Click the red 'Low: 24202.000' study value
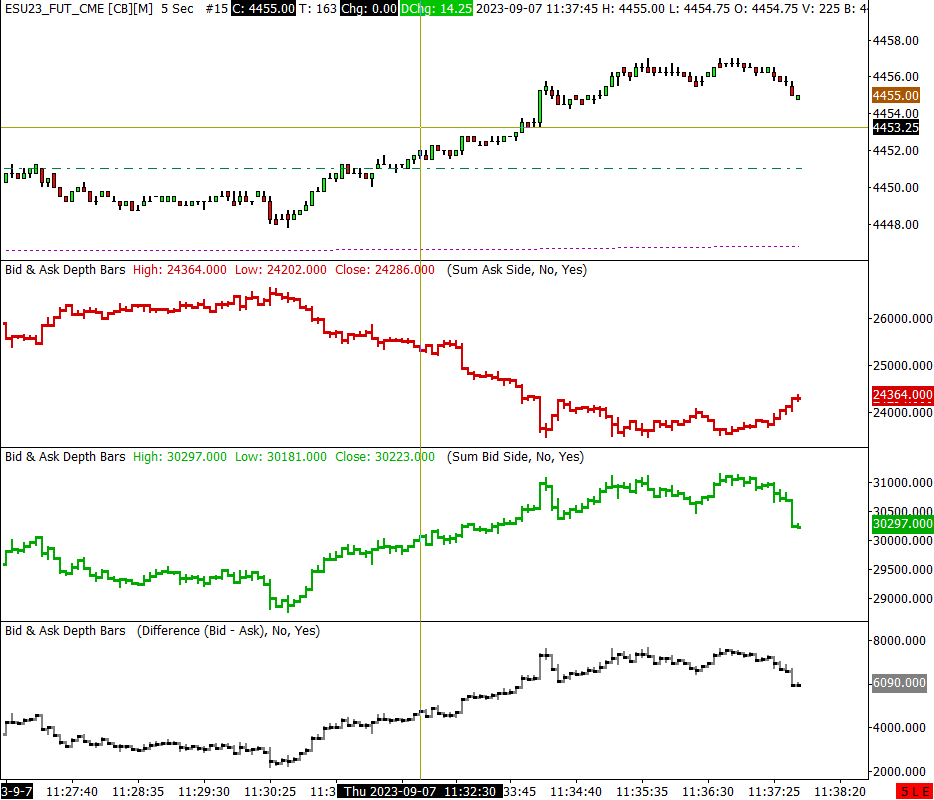Screen dimensions: 934x800 click(281, 270)
